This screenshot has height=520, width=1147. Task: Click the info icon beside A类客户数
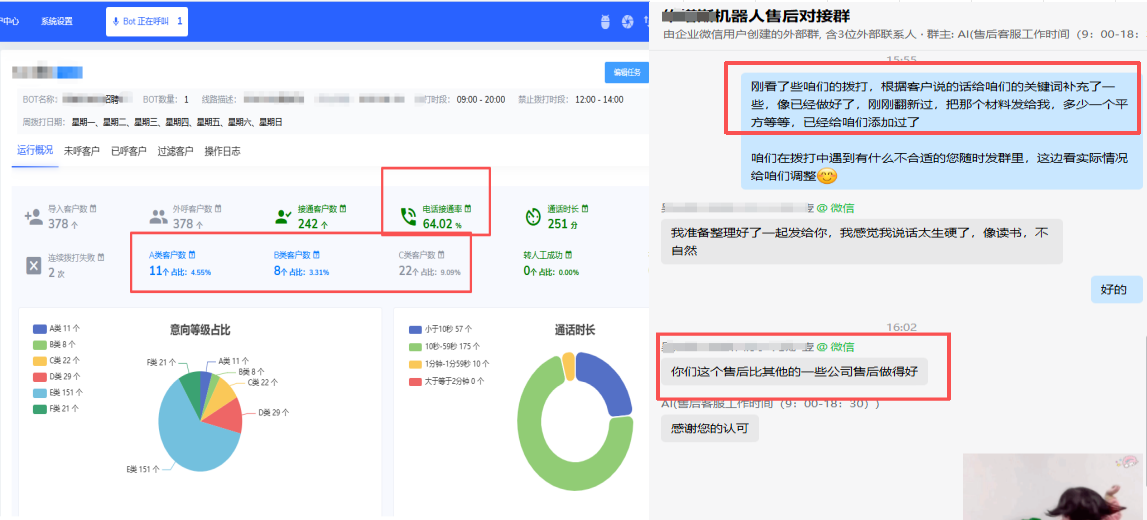(193, 255)
